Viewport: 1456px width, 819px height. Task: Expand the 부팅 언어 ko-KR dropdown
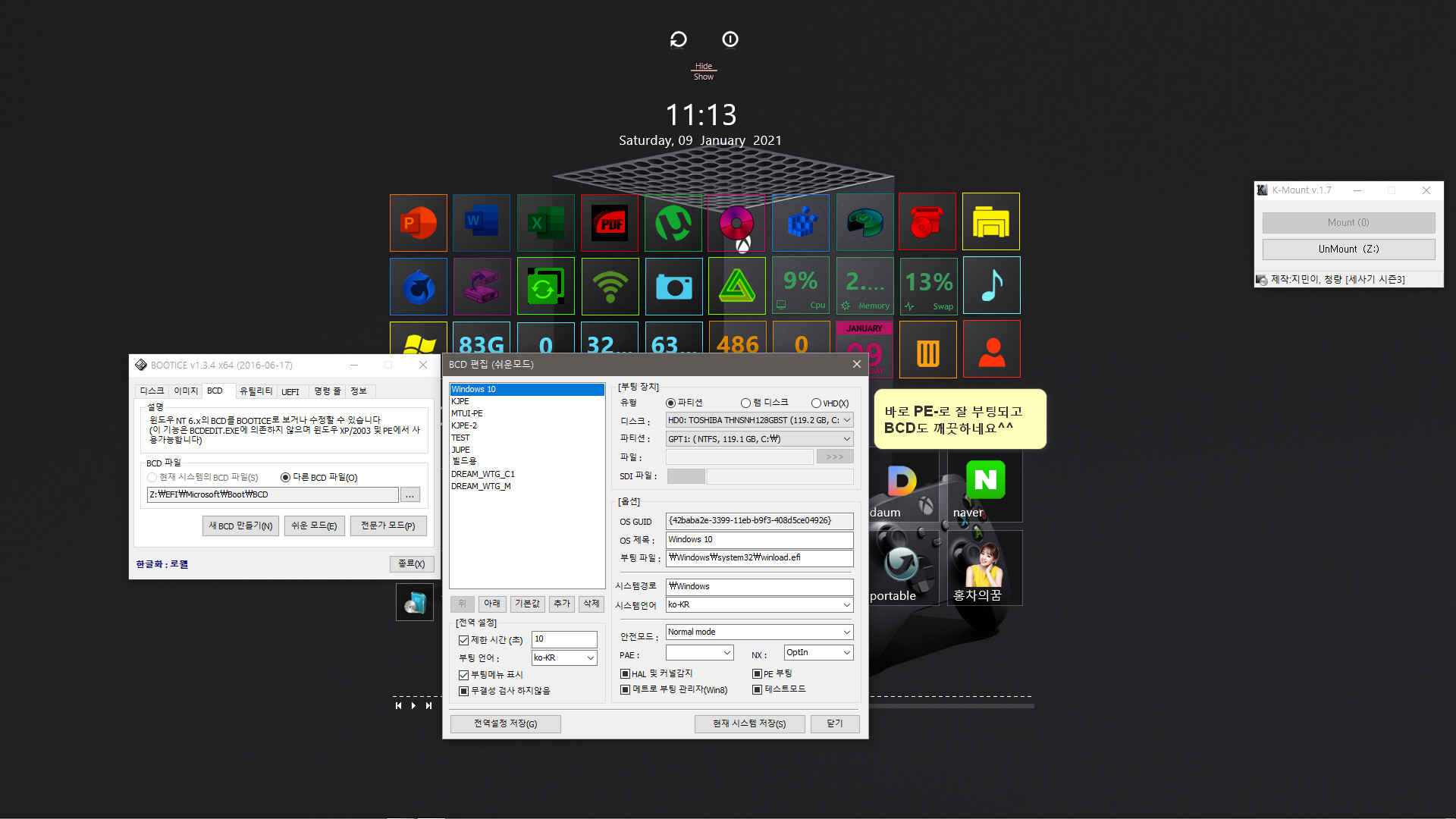[x=590, y=657]
